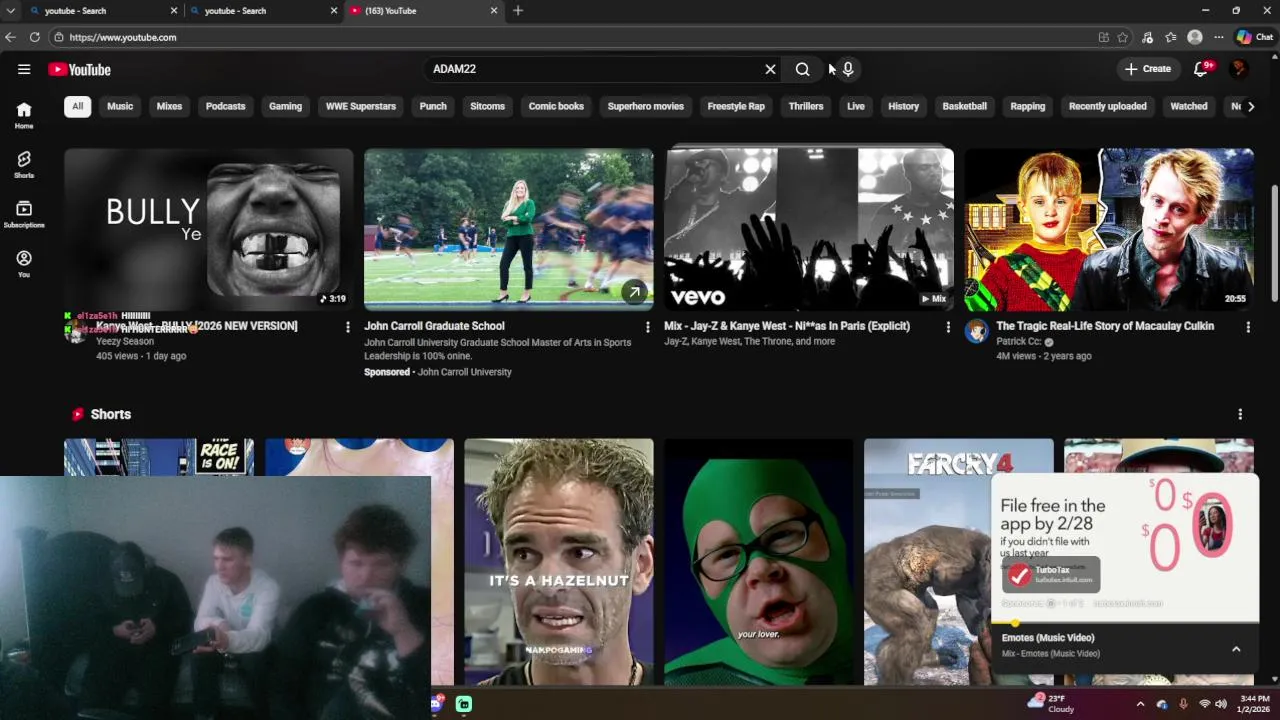Start voice search with microphone icon
The width and height of the screenshot is (1280, 720).
point(848,69)
